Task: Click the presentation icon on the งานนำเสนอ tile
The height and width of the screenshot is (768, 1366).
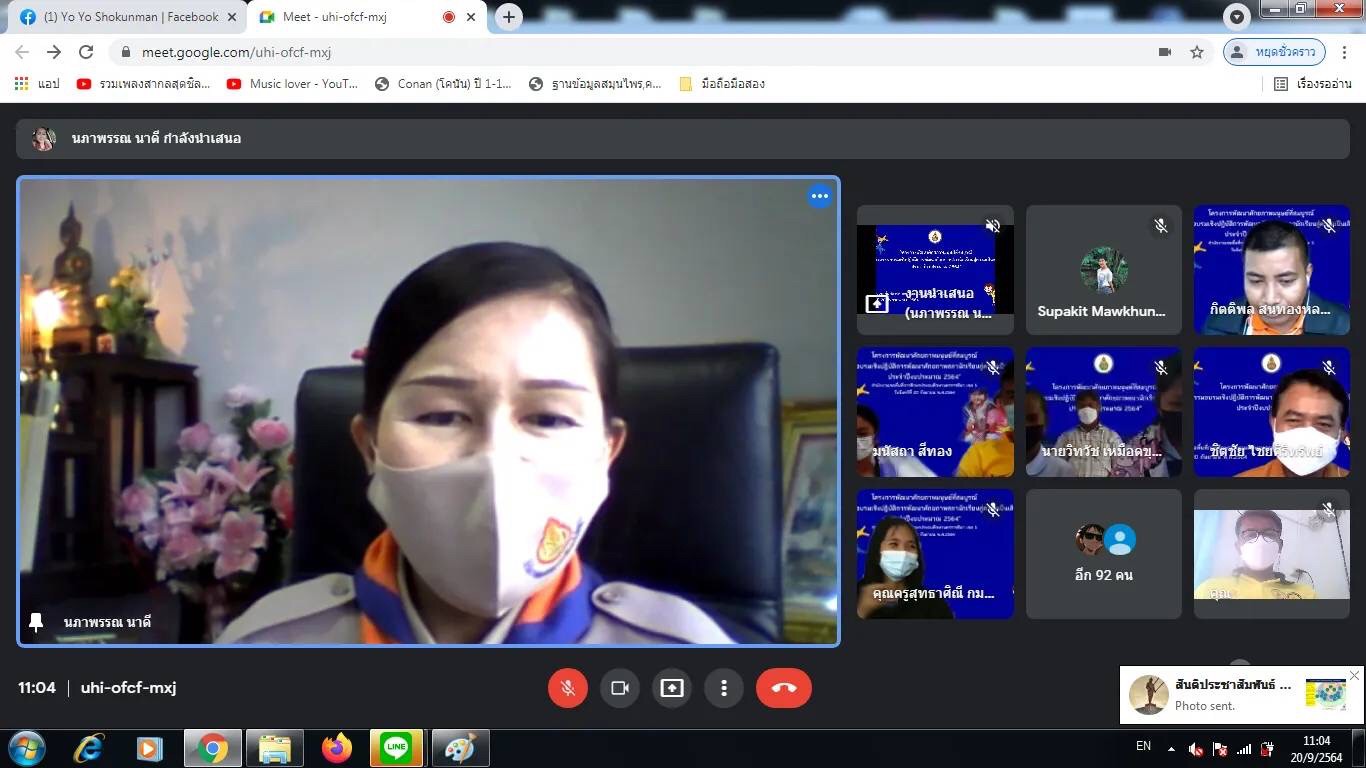Action: click(x=877, y=303)
